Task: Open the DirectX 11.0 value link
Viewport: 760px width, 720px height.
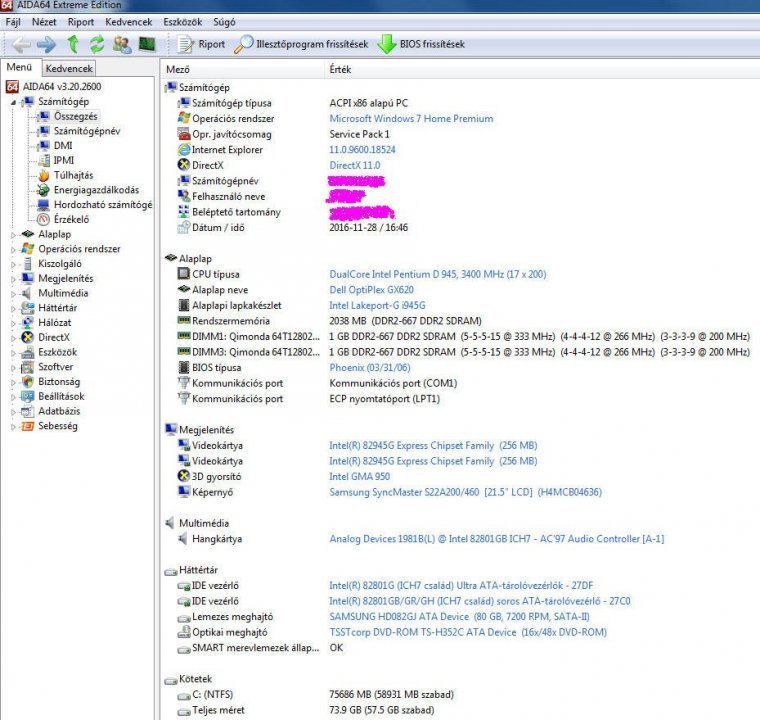Action: [354, 165]
